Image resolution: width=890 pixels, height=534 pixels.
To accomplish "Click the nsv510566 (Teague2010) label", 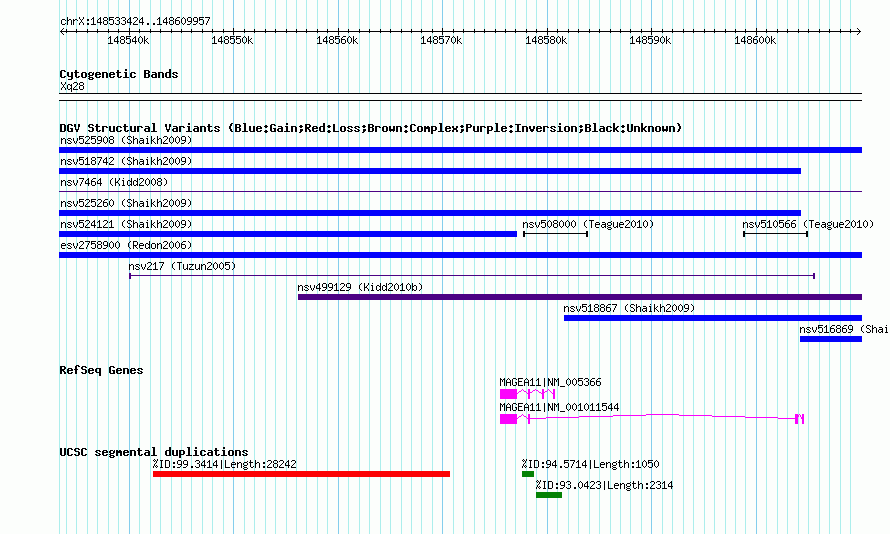I will coord(808,224).
